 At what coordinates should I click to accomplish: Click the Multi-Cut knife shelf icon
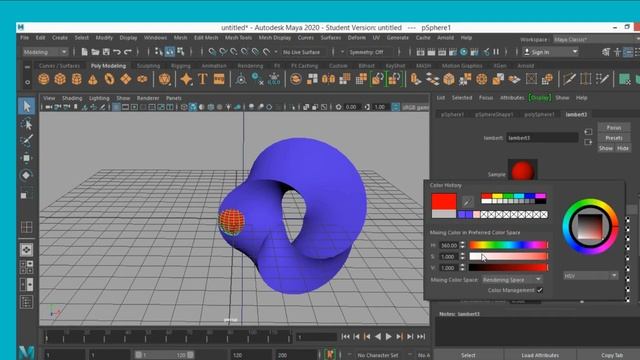pos(569,79)
